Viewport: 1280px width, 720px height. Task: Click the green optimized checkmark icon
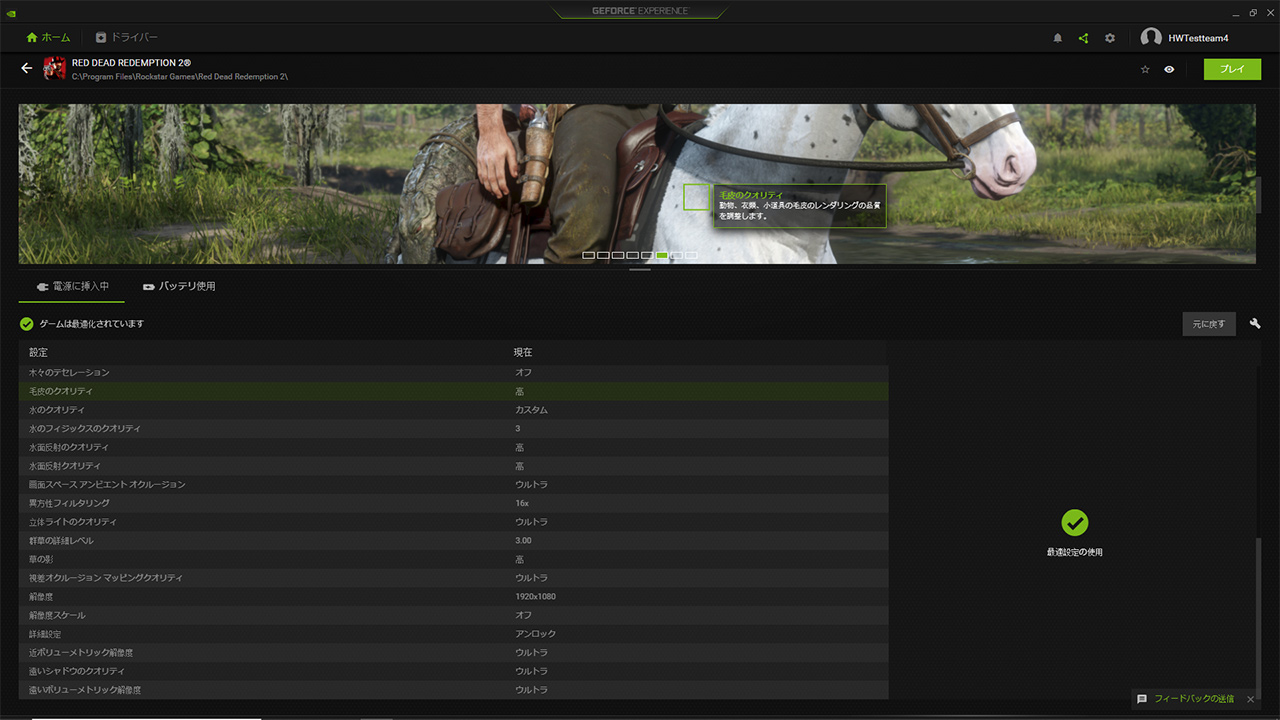coord(27,324)
